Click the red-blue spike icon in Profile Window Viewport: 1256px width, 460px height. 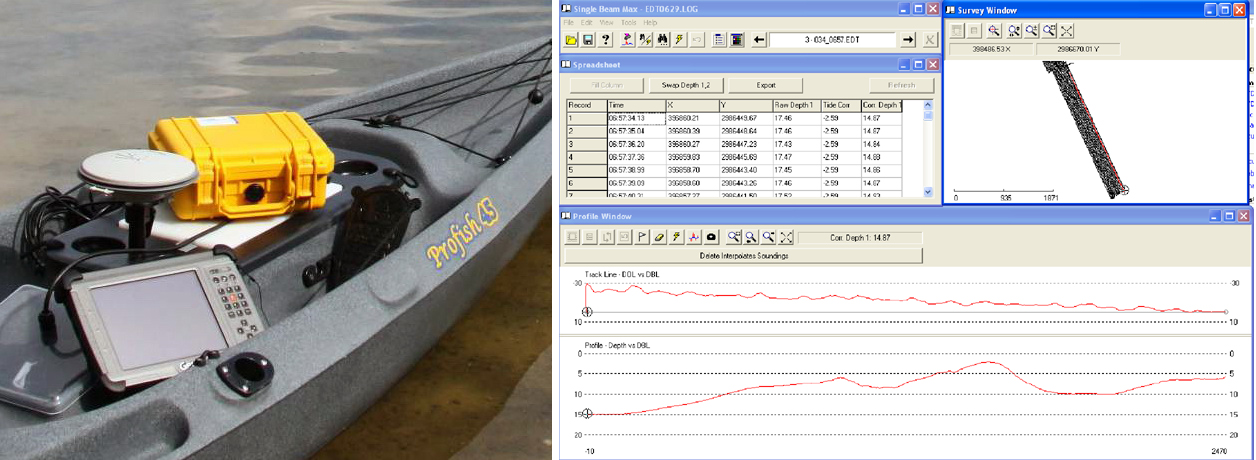click(x=694, y=237)
